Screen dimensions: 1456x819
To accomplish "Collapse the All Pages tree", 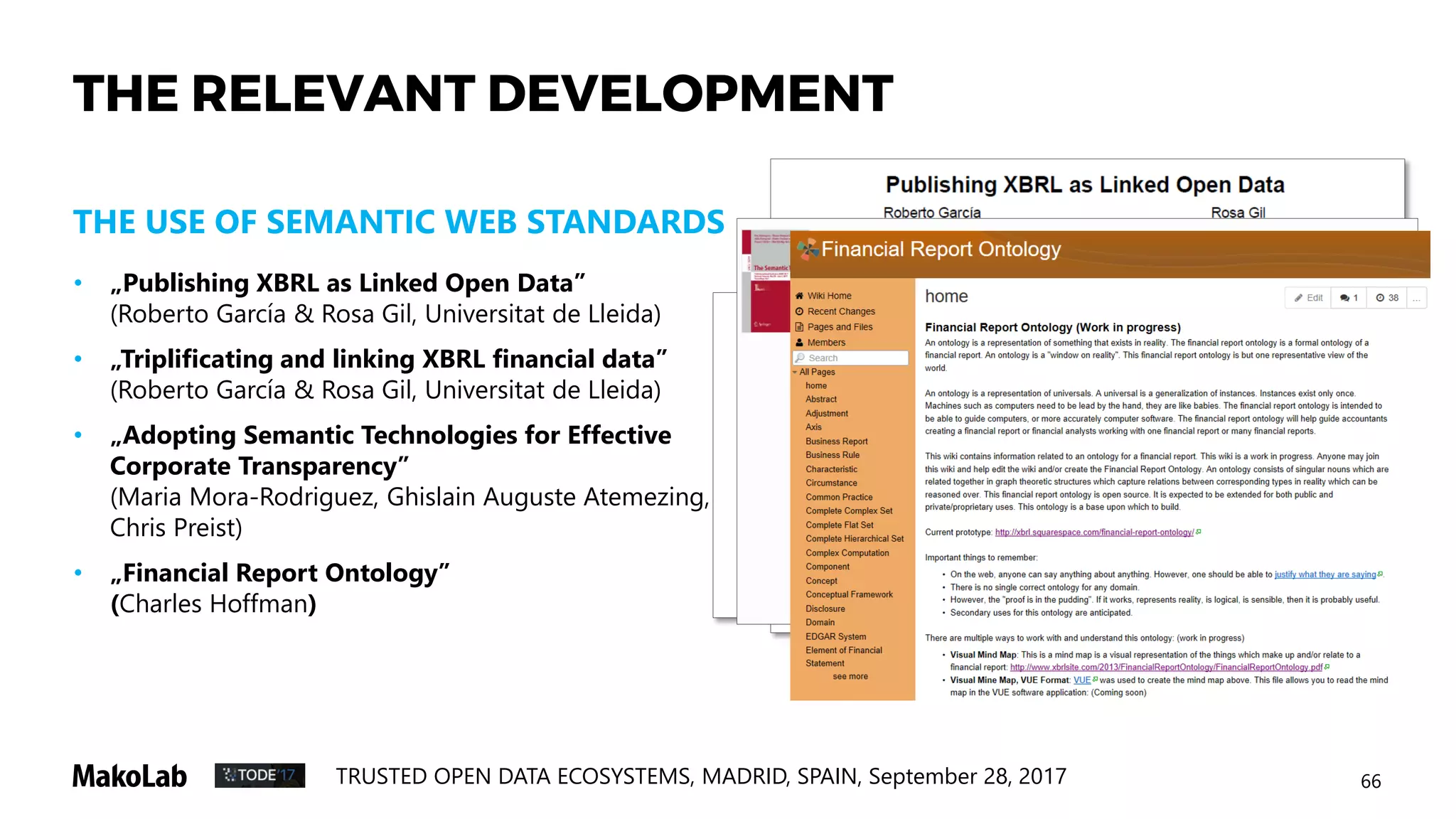I will 795,372.
